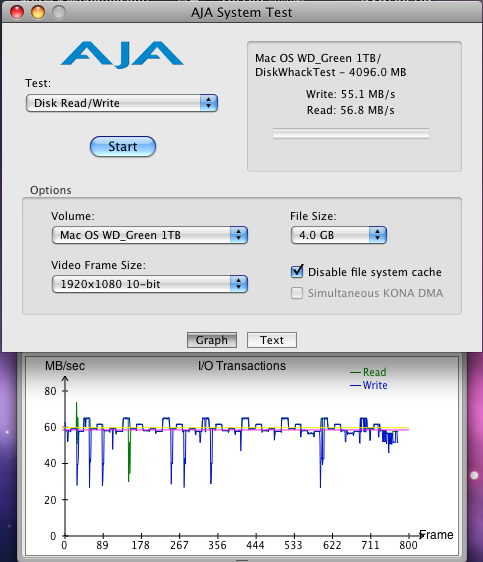Click the AJA logo
This screenshot has width=483, height=562.
[122, 54]
